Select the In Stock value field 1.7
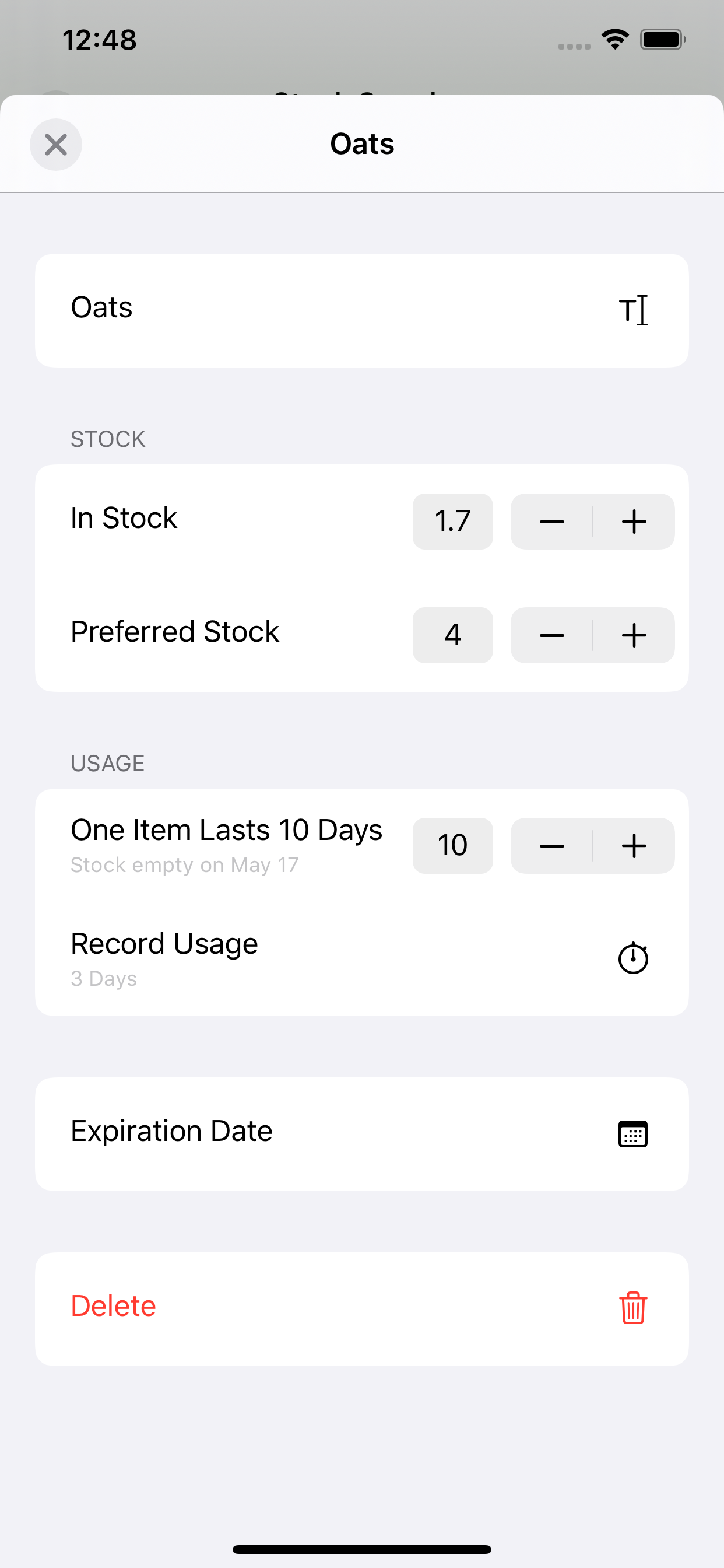 pos(453,521)
